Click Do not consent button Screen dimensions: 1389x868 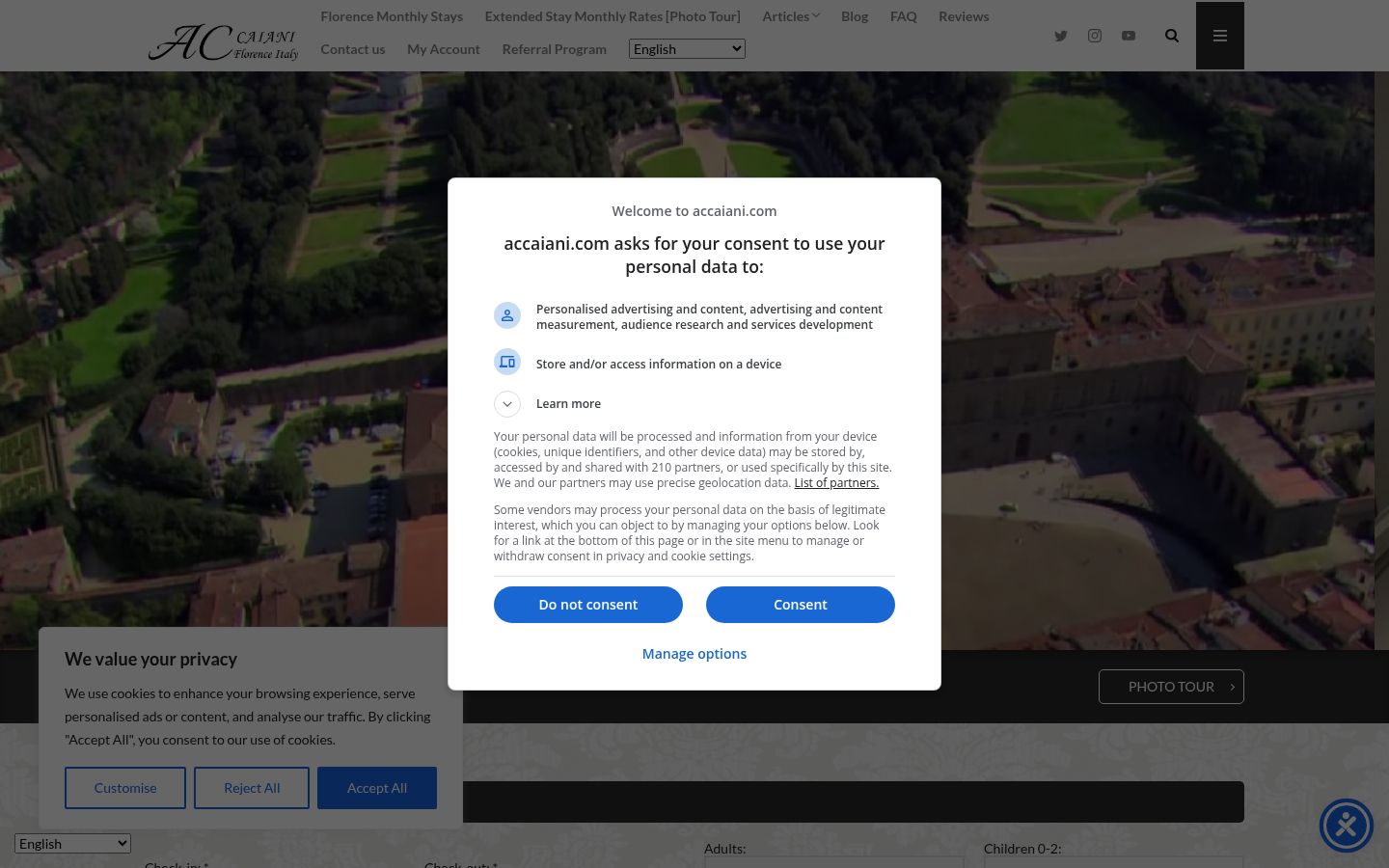coord(588,605)
